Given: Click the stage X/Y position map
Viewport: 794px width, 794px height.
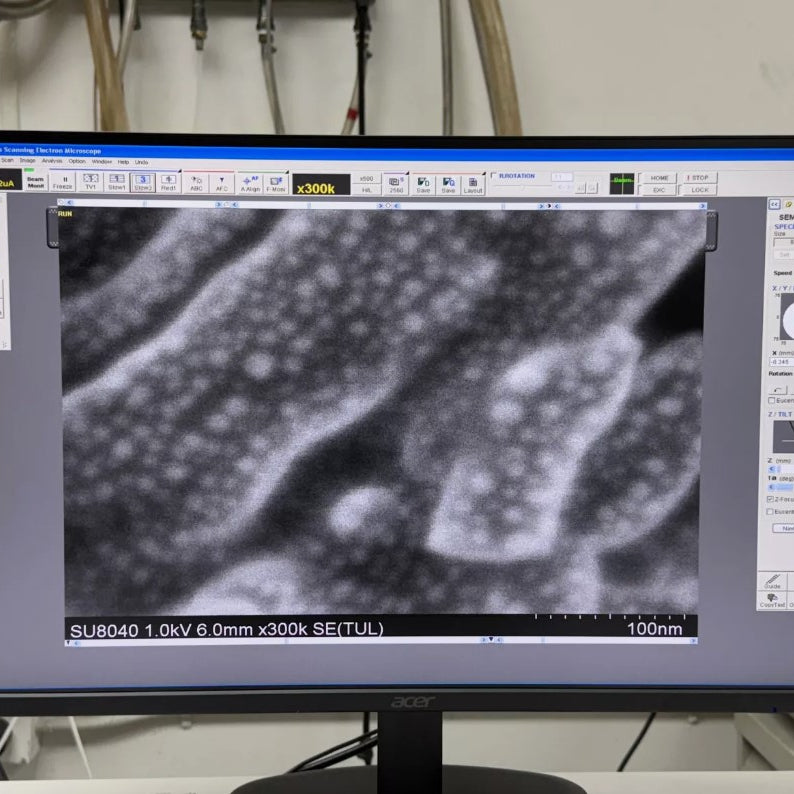Looking at the screenshot, I should (x=786, y=318).
